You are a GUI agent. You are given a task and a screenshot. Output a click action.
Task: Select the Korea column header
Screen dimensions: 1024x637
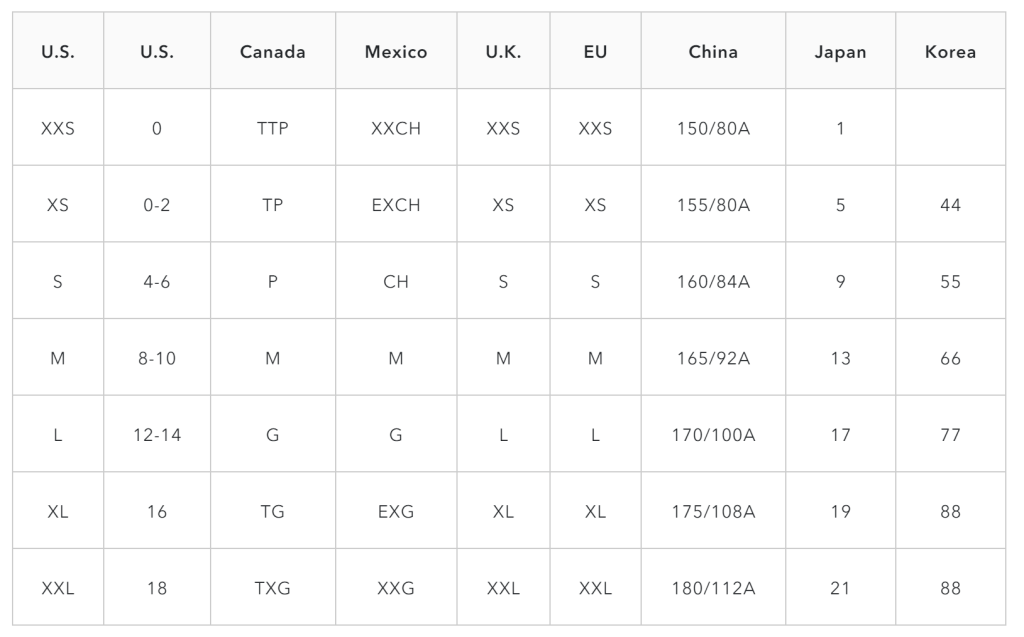click(950, 52)
